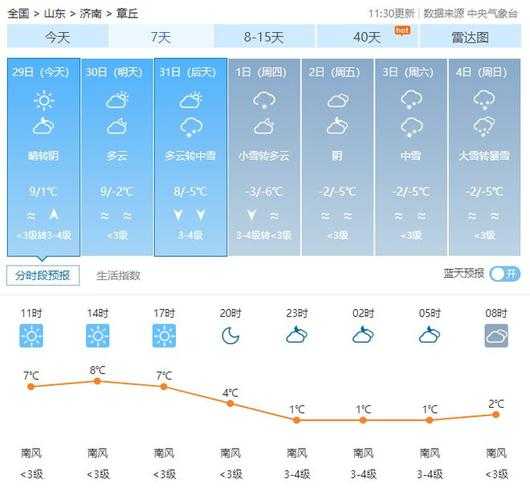Open the 8-15天 forecast tab
Screen dimensions: 530x500
coord(264,36)
